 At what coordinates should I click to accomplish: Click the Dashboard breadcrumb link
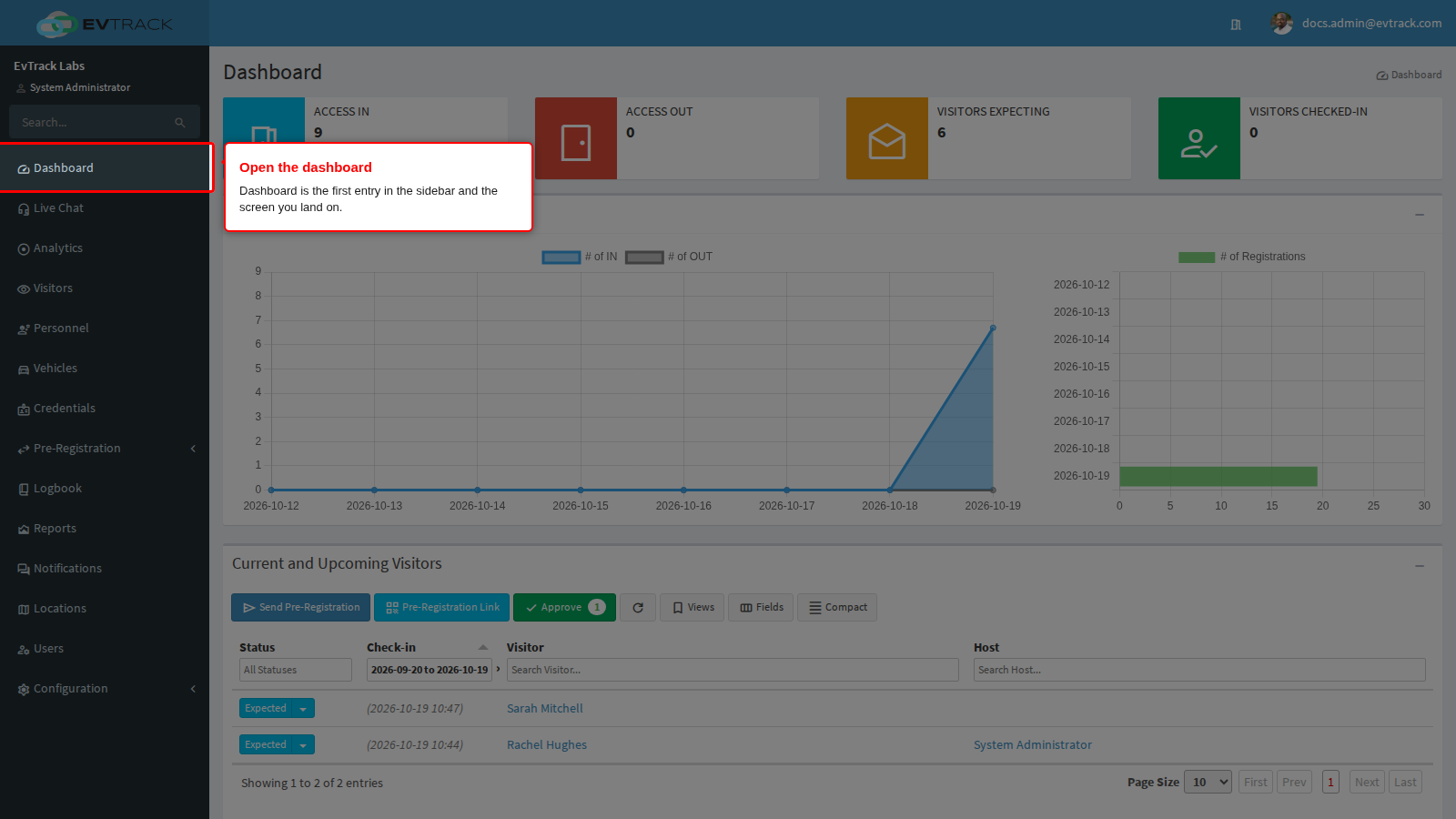[x=1409, y=75]
